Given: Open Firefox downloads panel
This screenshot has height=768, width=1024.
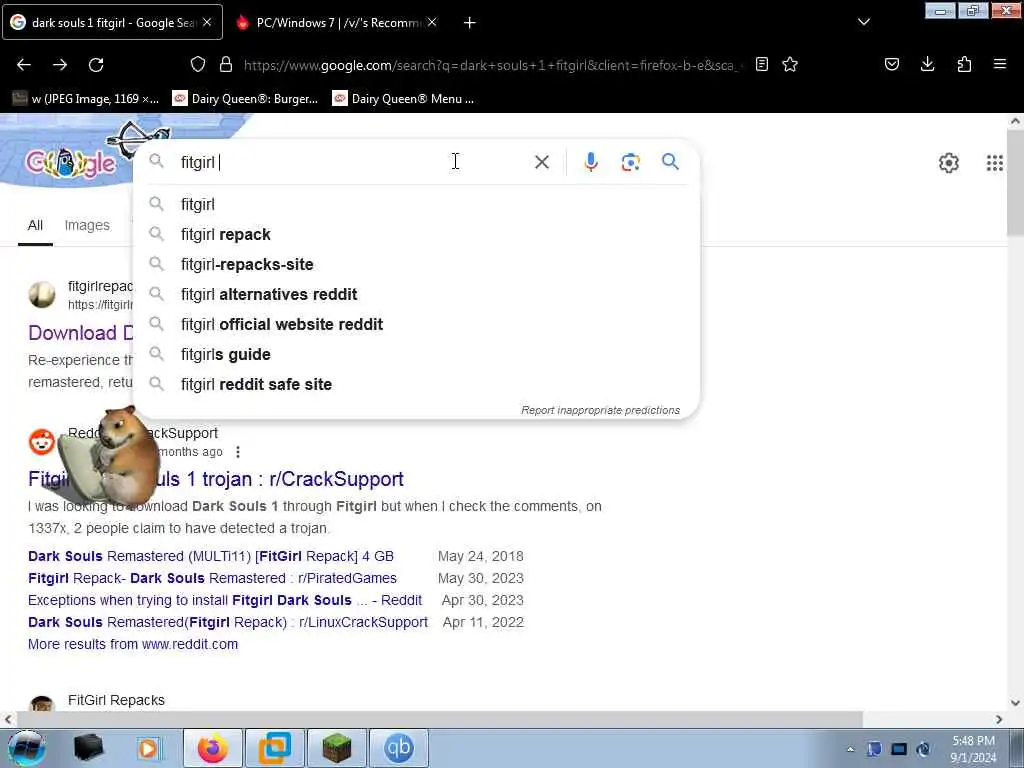Looking at the screenshot, I should coord(927,64).
